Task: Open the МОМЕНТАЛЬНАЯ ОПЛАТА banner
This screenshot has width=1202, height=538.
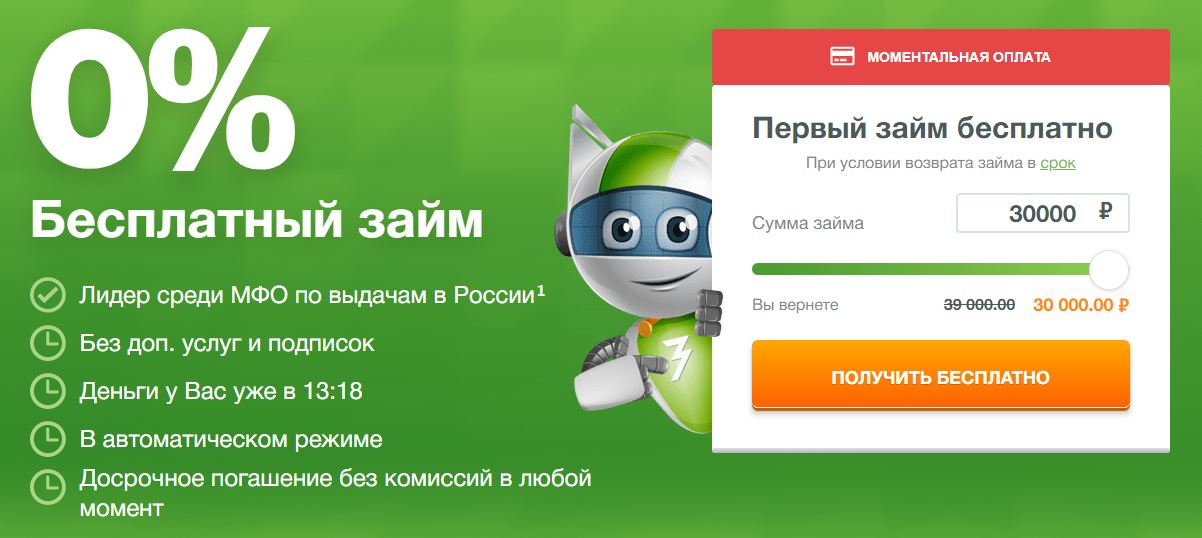Action: pyautogui.click(x=940, y=57)
